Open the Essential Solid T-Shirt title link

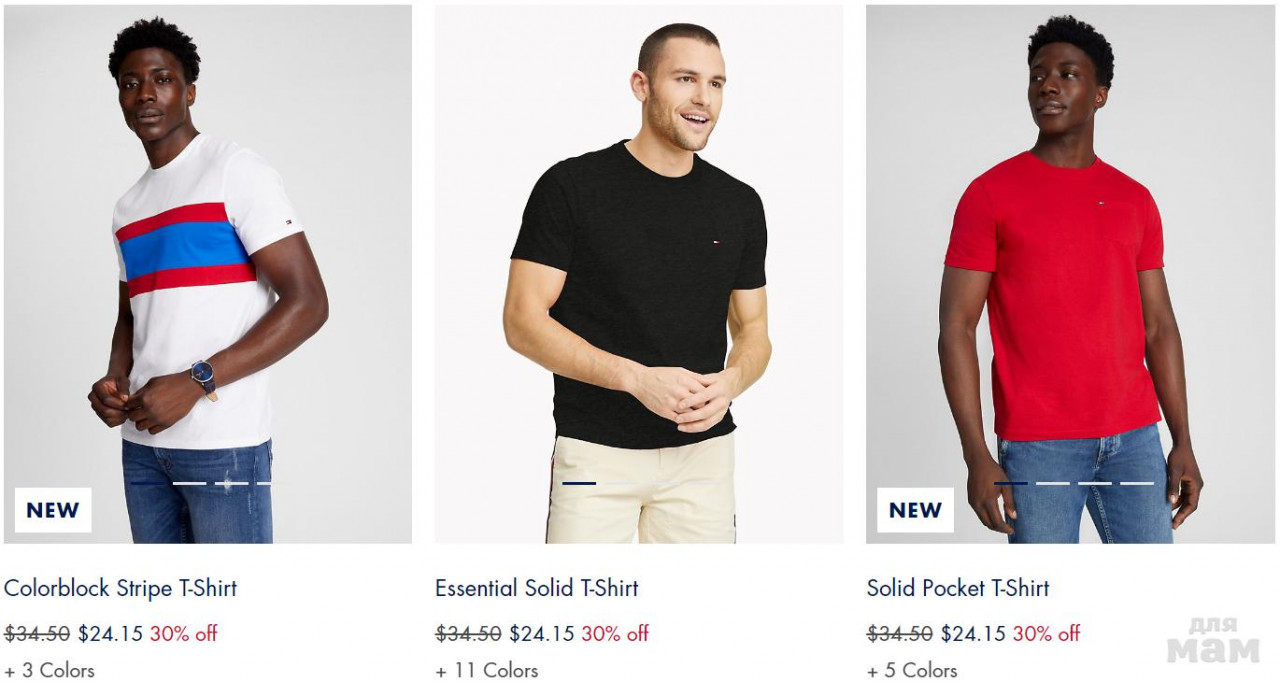pyautogui.click(x=537, y=588)
